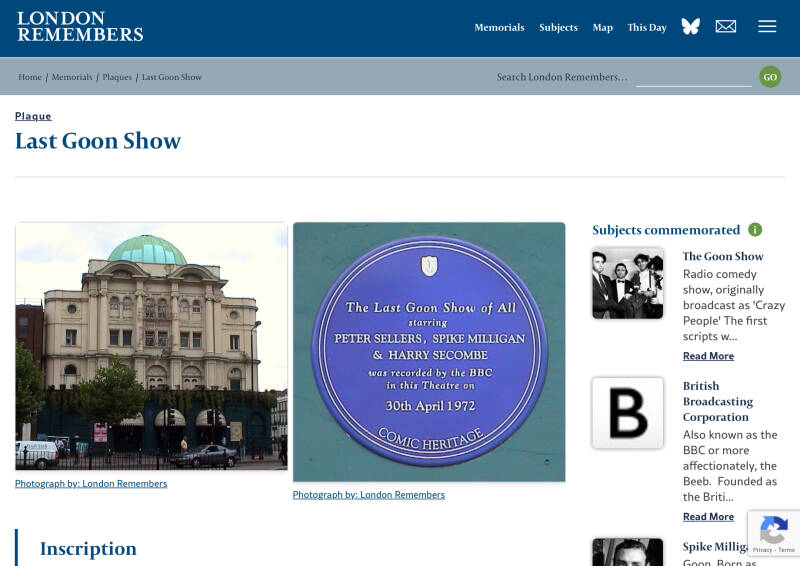Click the London Remembers logo

pos(80,27)
